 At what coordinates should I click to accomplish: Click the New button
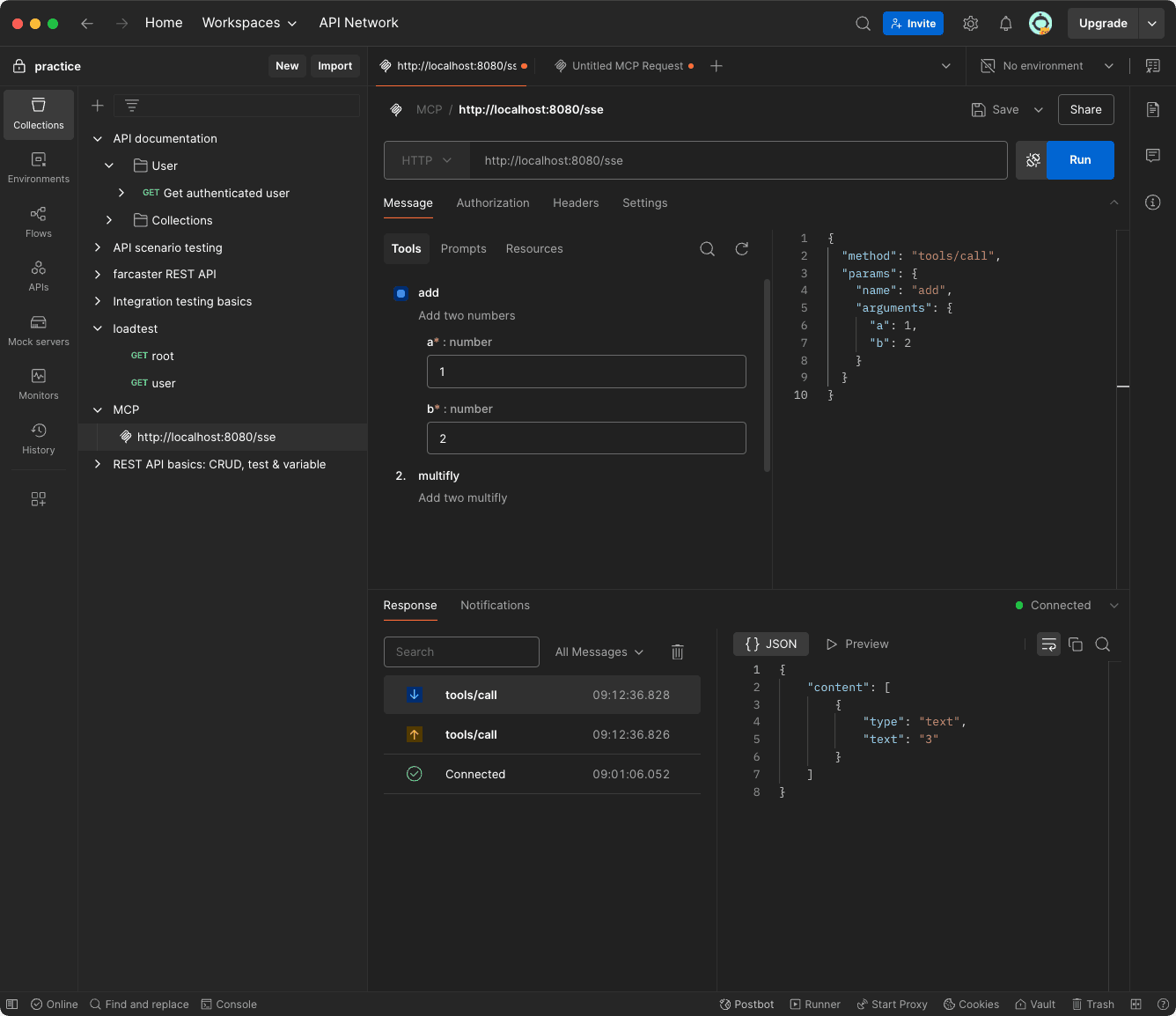pyautogui.click(x=287, y=66)
